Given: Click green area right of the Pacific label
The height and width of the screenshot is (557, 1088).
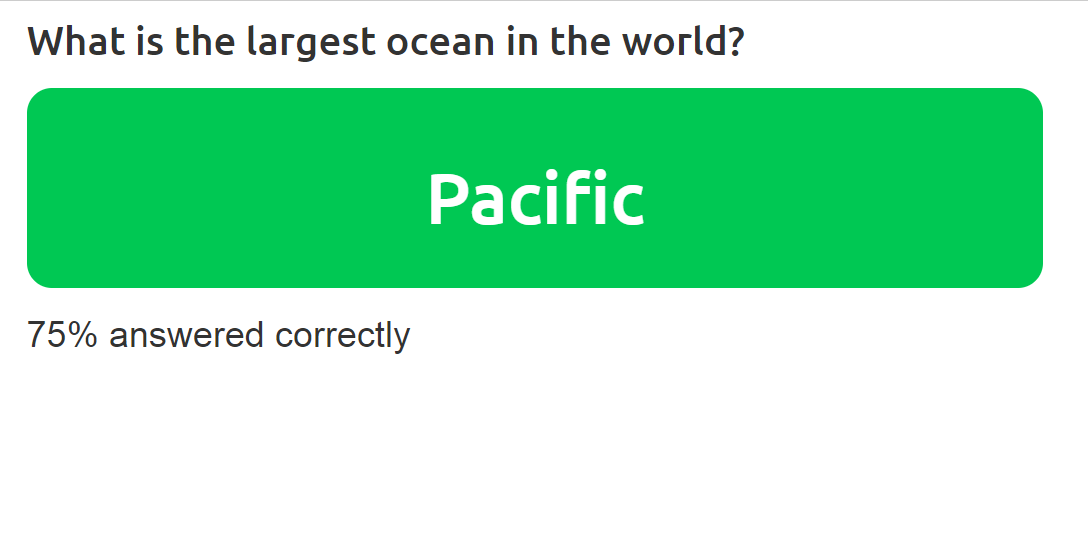Looking at the screenshot, I should 850,190.
